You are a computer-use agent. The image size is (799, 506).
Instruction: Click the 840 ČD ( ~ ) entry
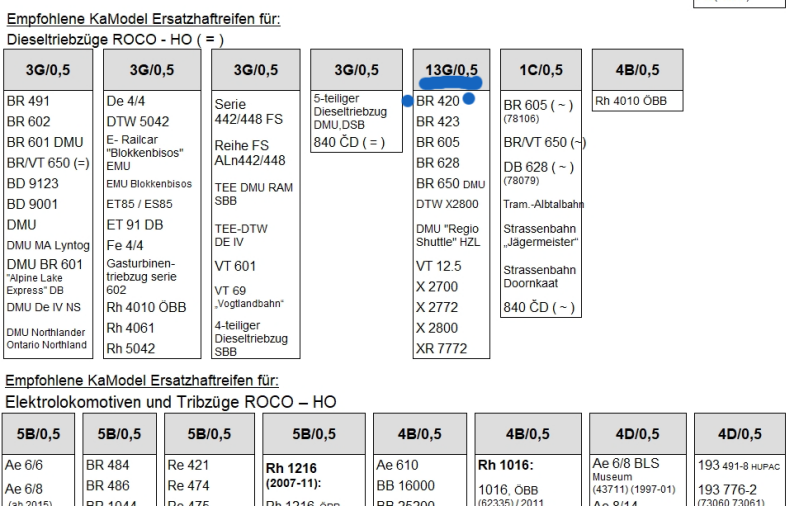[x=539, y=307]
